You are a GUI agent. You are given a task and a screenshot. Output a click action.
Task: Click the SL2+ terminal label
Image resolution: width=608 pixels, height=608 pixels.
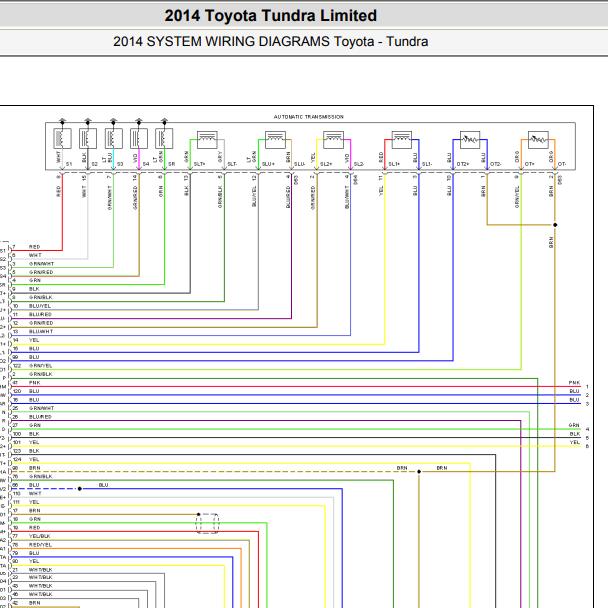tap(326, 164)
